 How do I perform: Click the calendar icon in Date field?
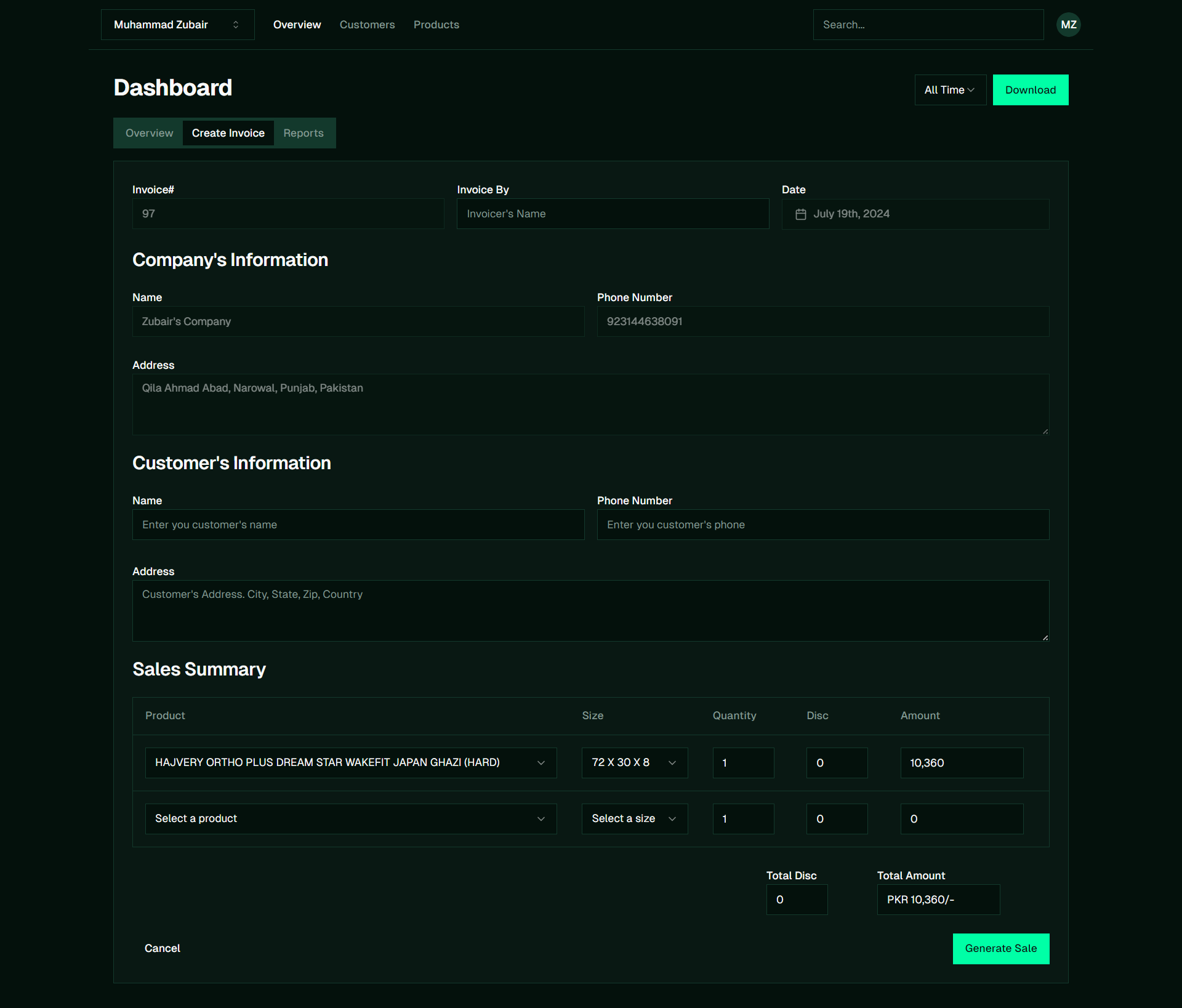click(x=800, y=214)
